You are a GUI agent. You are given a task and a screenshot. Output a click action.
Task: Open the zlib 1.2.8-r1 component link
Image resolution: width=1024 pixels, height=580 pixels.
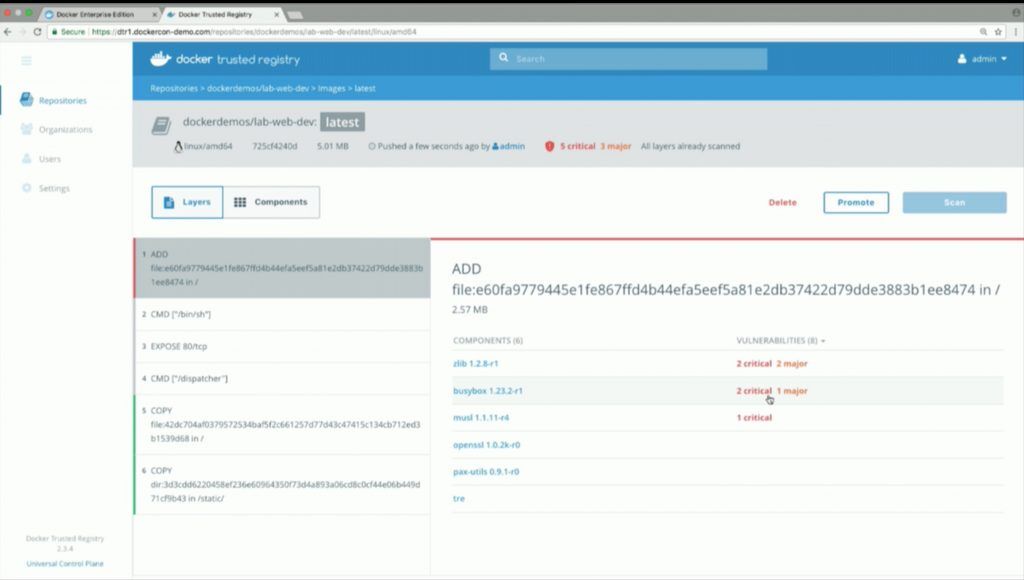475,363
